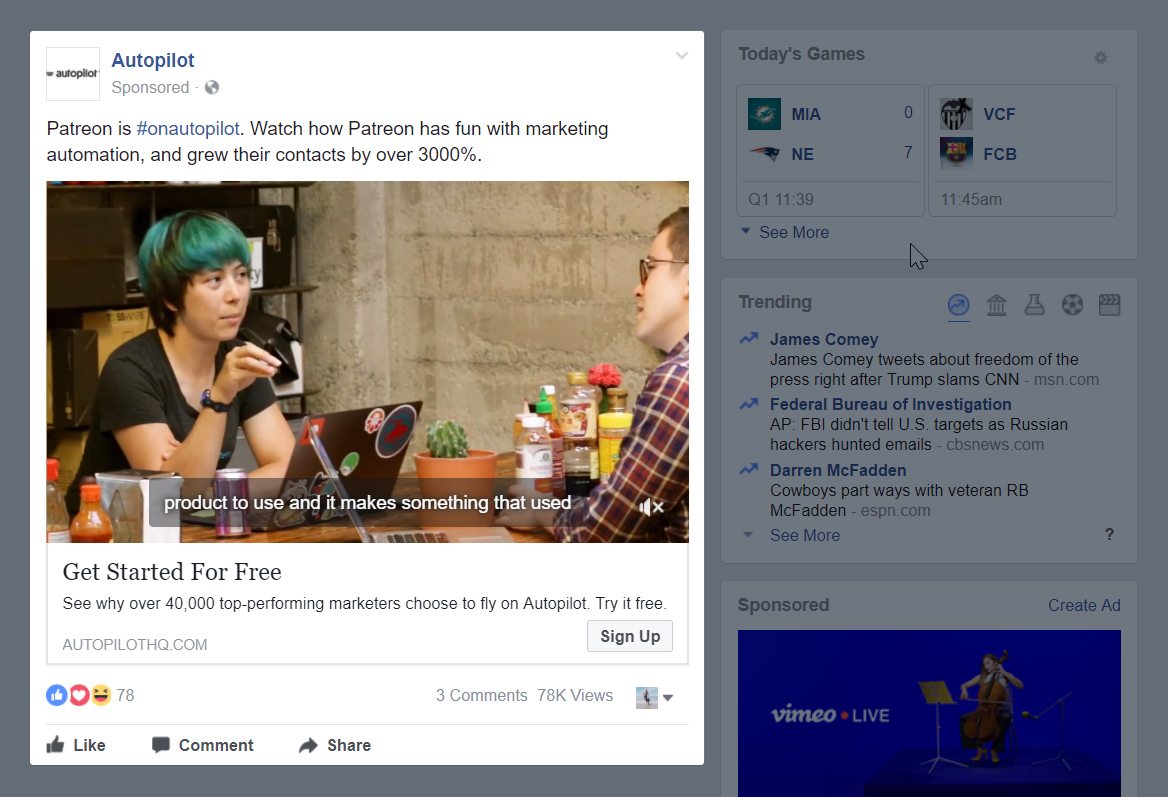Click the 78K Views count
The image size is (1168, 797).
(x=575, y=696)
